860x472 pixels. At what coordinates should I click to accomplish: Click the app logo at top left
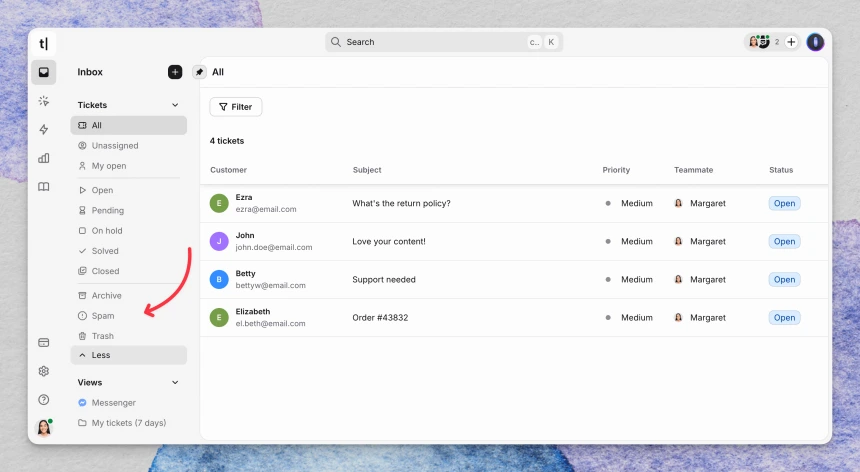pyautogui.click(x=43, y=43)
